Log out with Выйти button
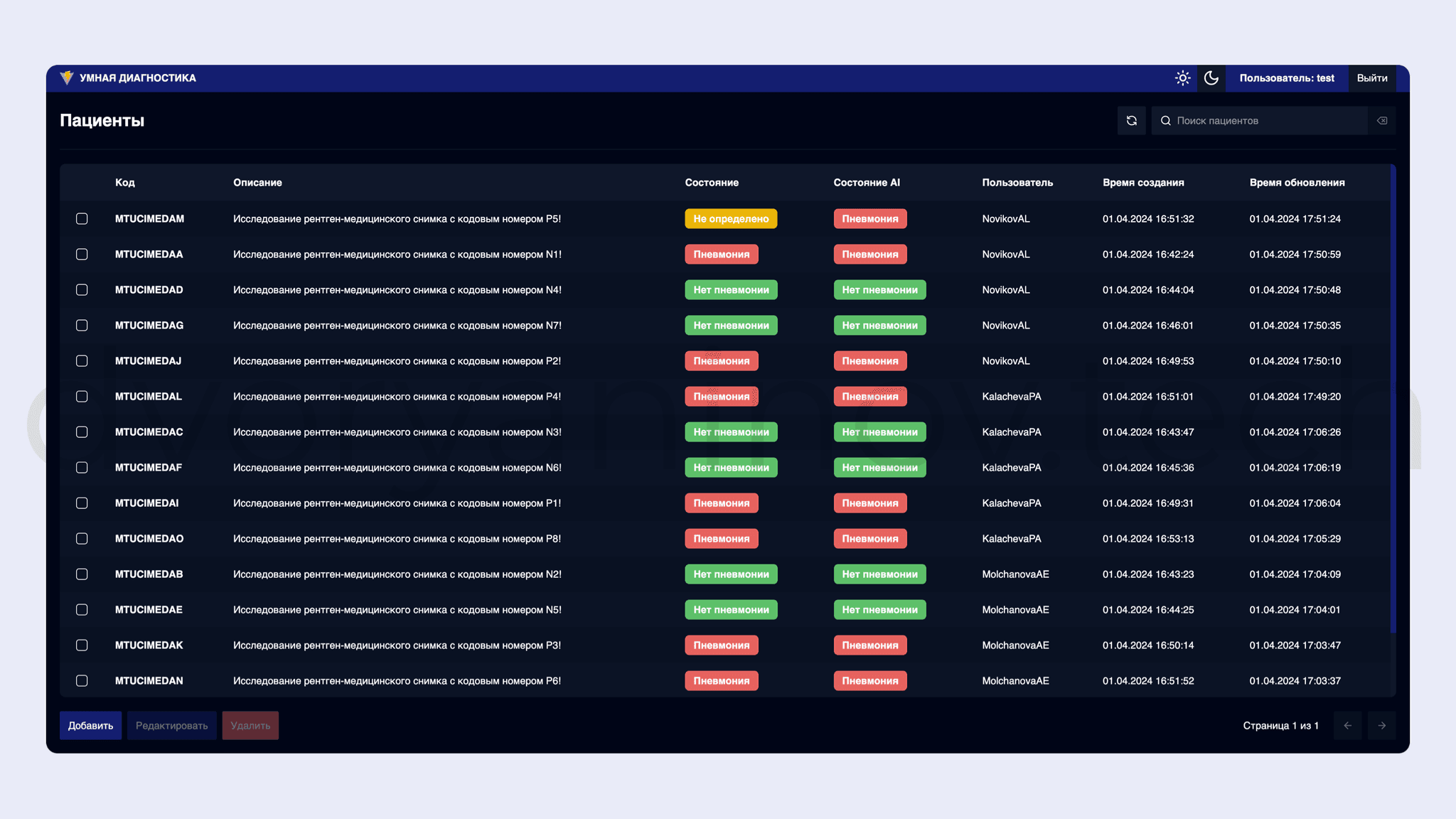 tap(1371, 78)
